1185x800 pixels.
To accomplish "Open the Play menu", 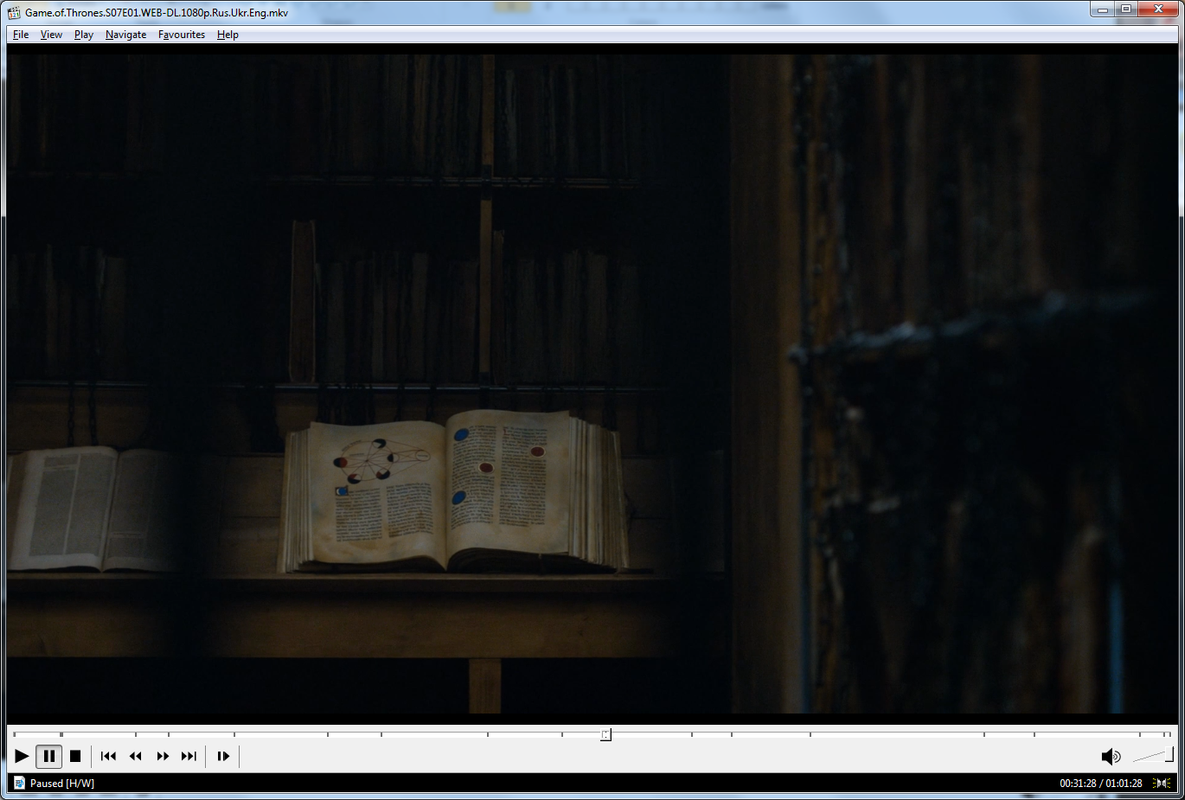I will [84, 35].
